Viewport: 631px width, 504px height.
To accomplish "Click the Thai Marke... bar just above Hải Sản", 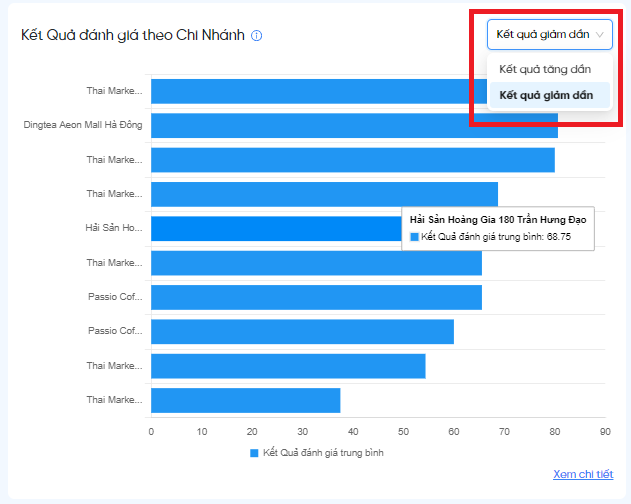I will pos(324,194).
